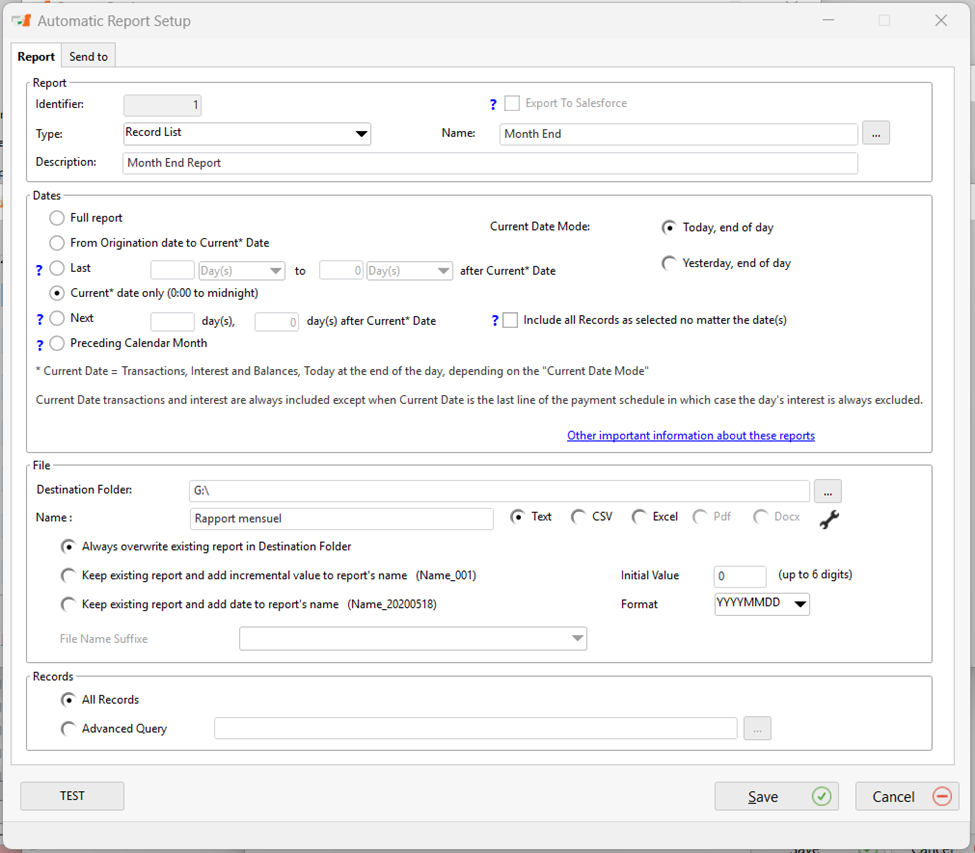Expand the YYYYMMDD Format dropdown

[799, 604]
